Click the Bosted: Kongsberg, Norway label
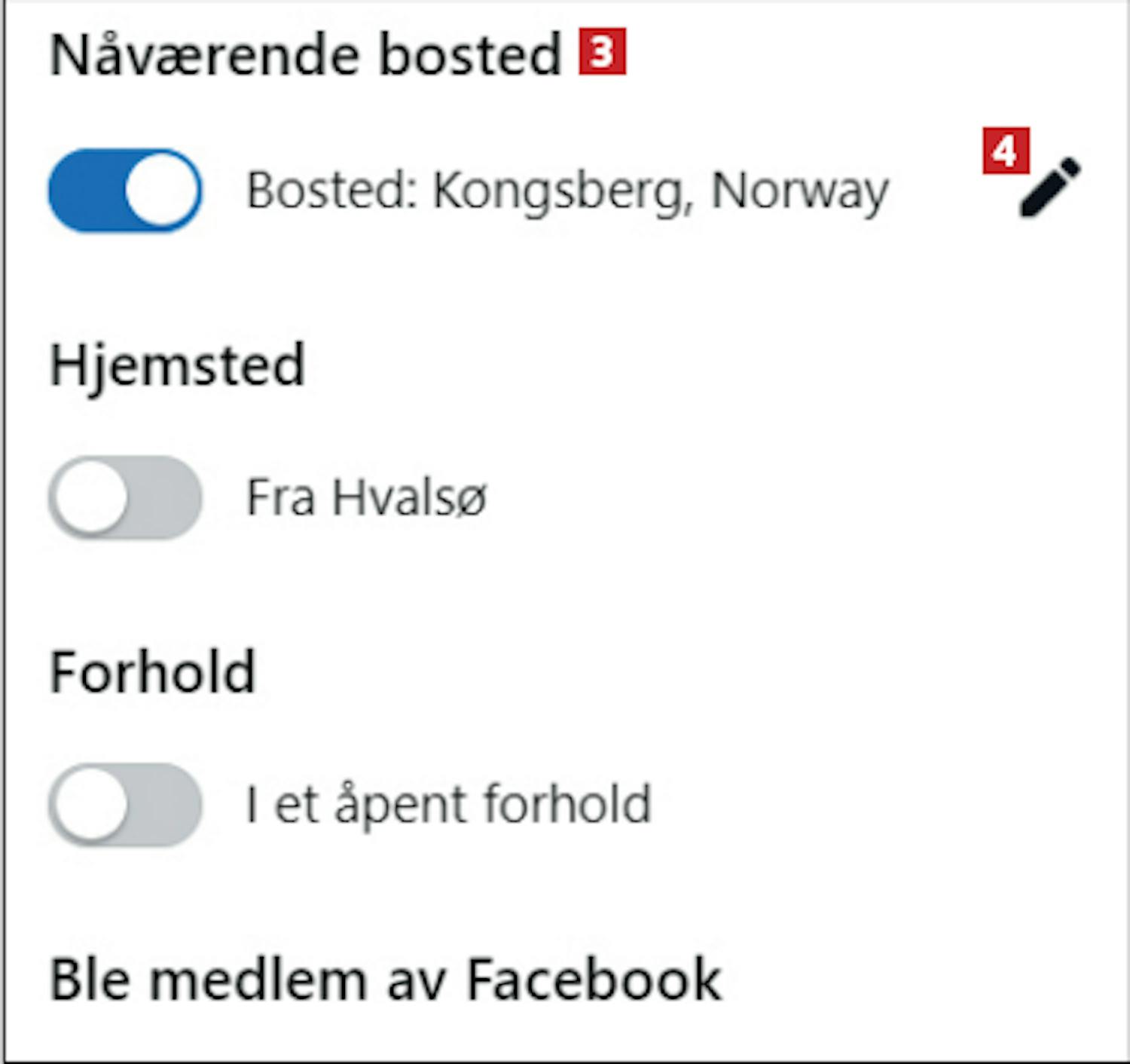The width and height of the screenshot is (1130, 1064). pyautogui.click(x=568, y=191)
